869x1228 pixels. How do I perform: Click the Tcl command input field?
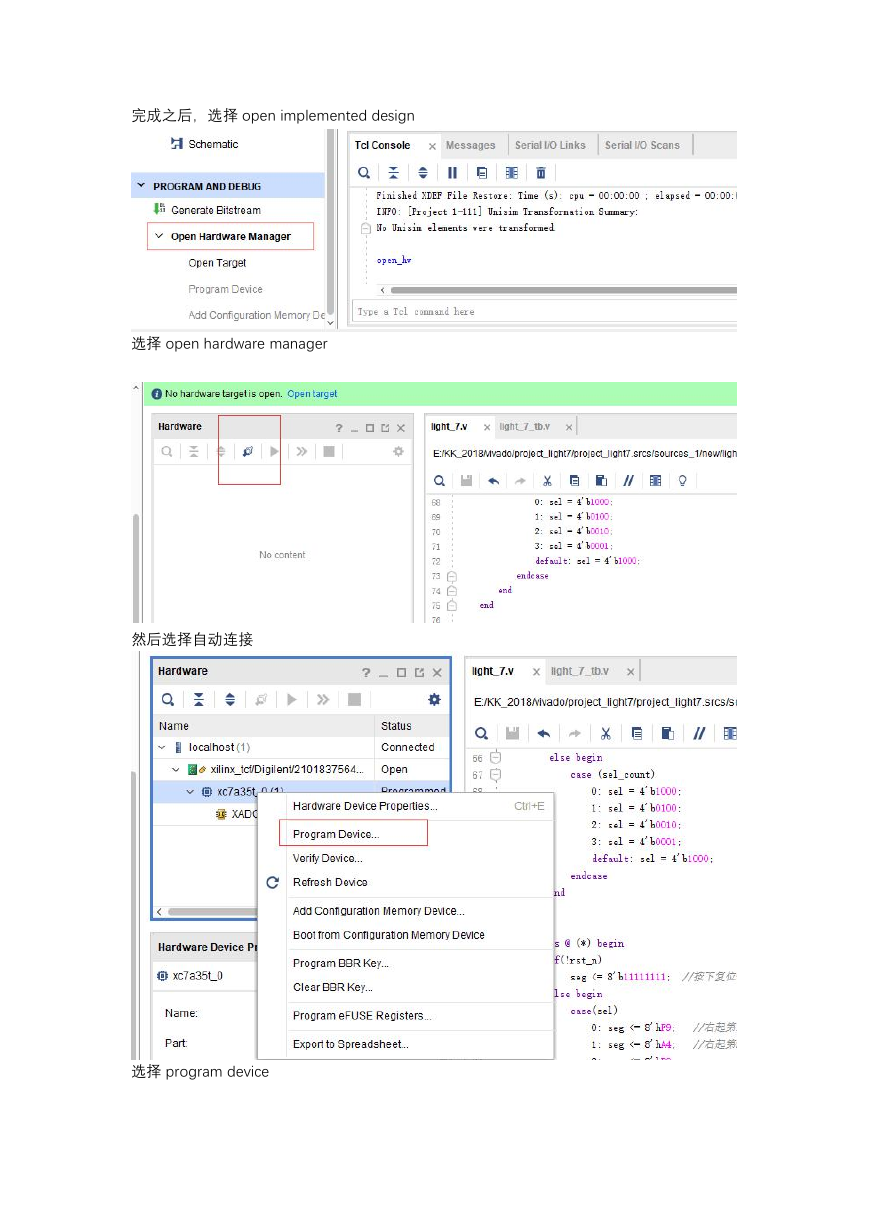coord(545,312)
